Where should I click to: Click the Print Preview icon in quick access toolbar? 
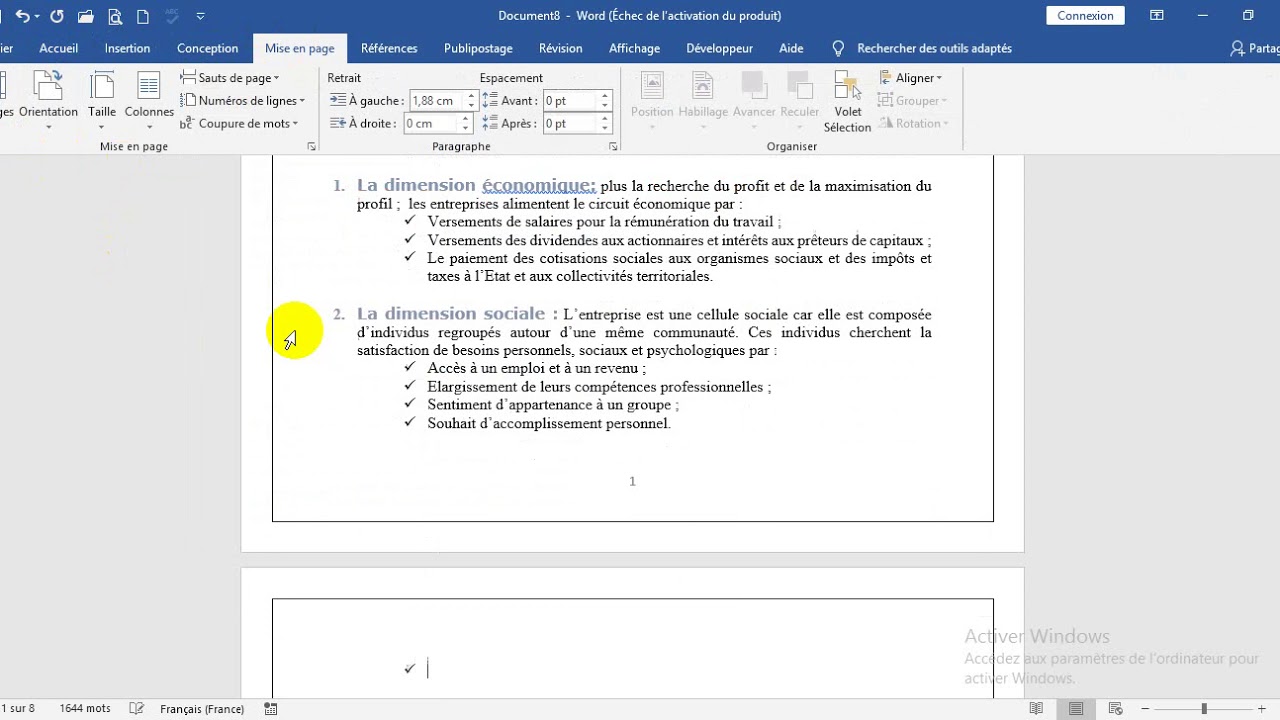pos(115,16)
